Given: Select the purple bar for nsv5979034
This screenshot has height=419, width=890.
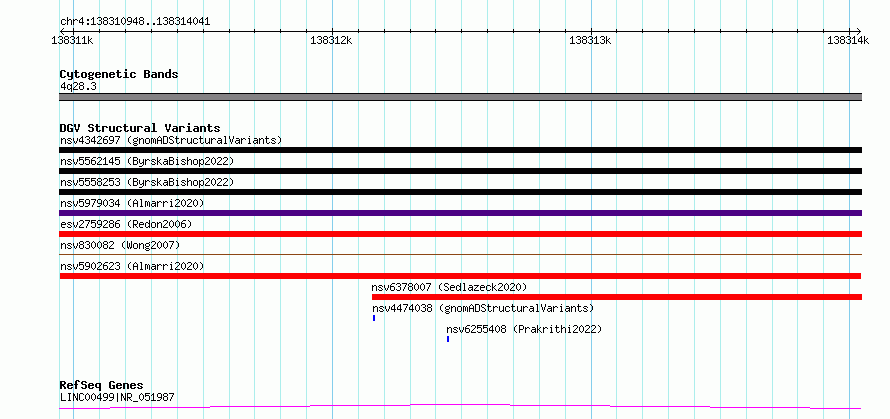Looking at the screenshot, I should pyautogui.click(x=460, y=213).
